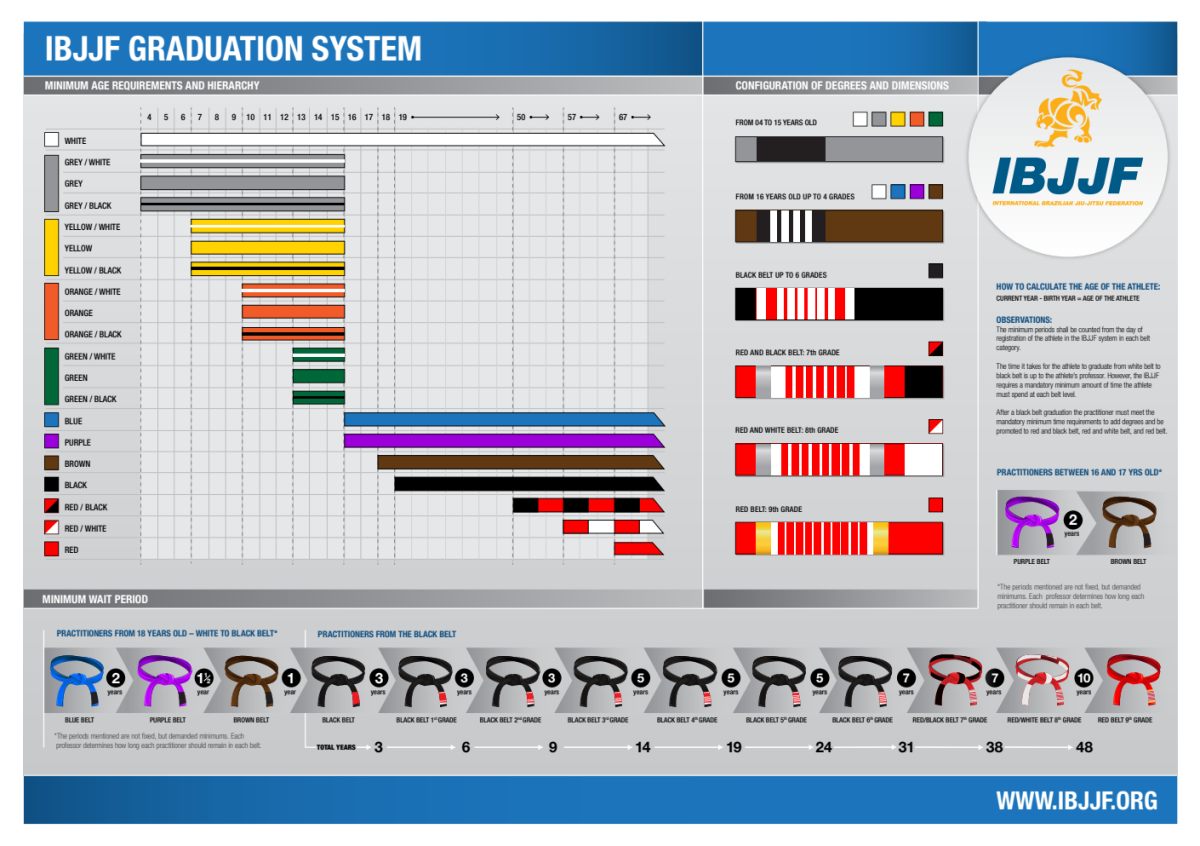Click the Brown Belt illustration in the wait-period row

click(x=249, y=681)
